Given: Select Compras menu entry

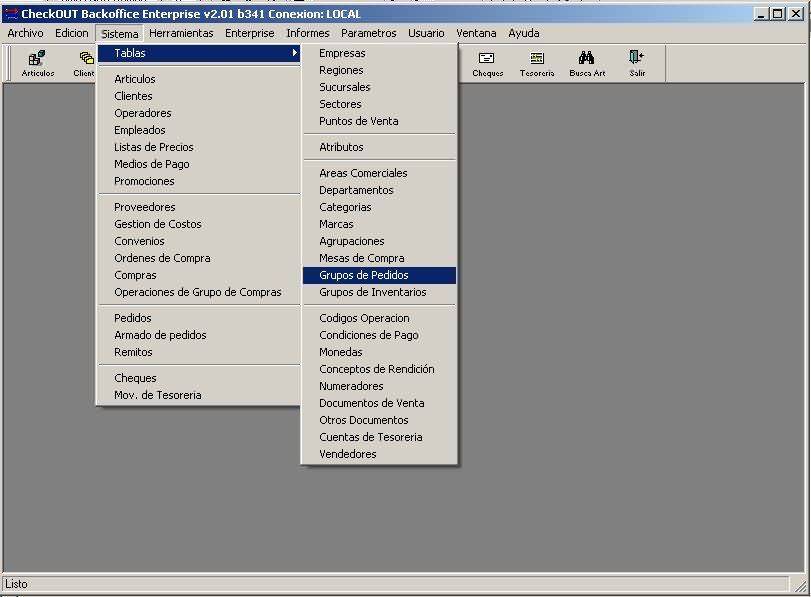Looking at the screenshot, I should click(x=199, y=275).
